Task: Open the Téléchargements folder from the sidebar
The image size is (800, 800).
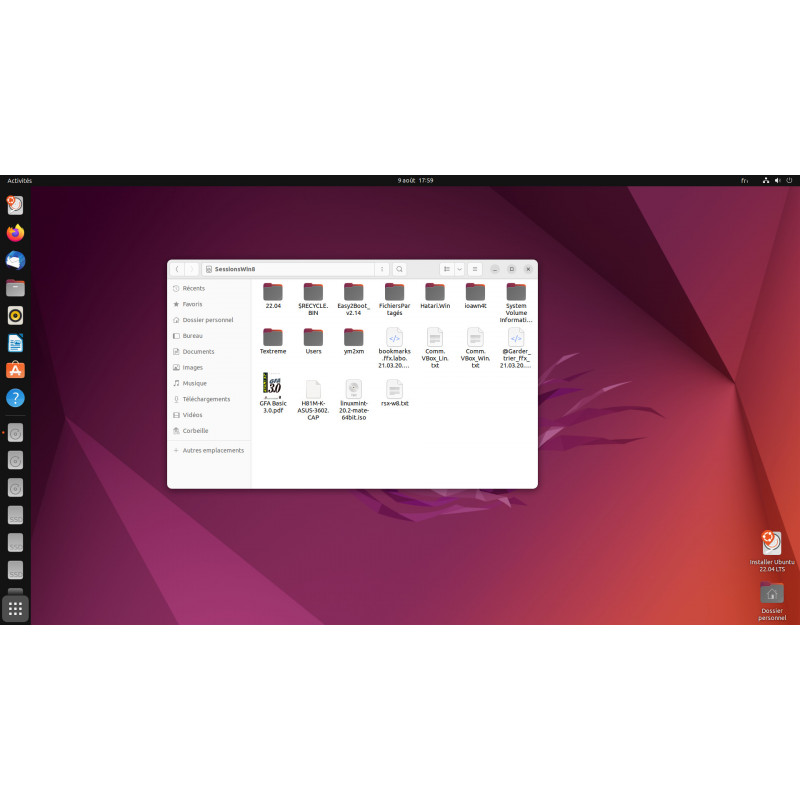Action: 203,399
